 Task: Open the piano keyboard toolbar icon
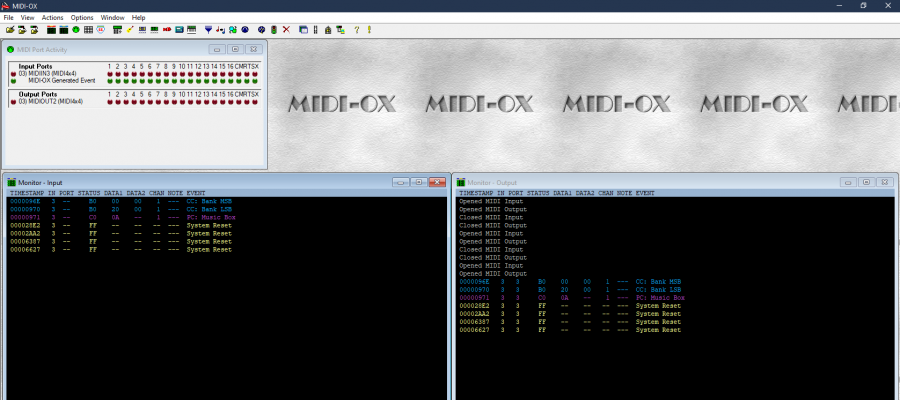tap(192, 29)
